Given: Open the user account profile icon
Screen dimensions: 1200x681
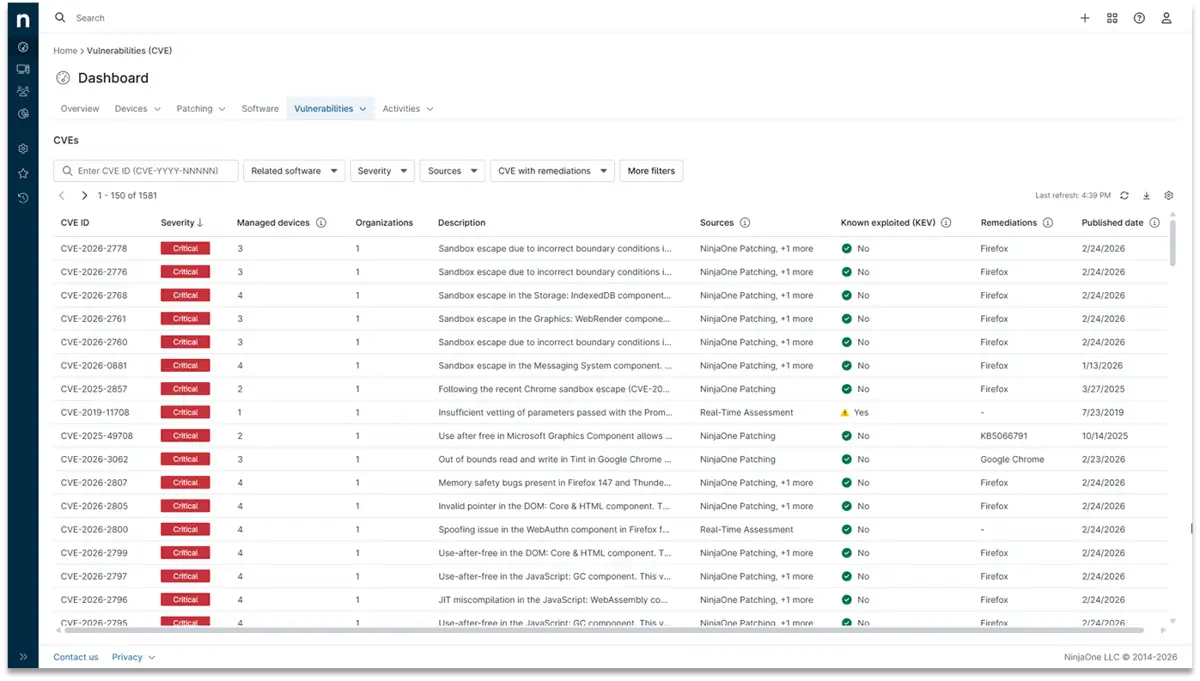Looking at the screenshot, I should click(1166, 18).
